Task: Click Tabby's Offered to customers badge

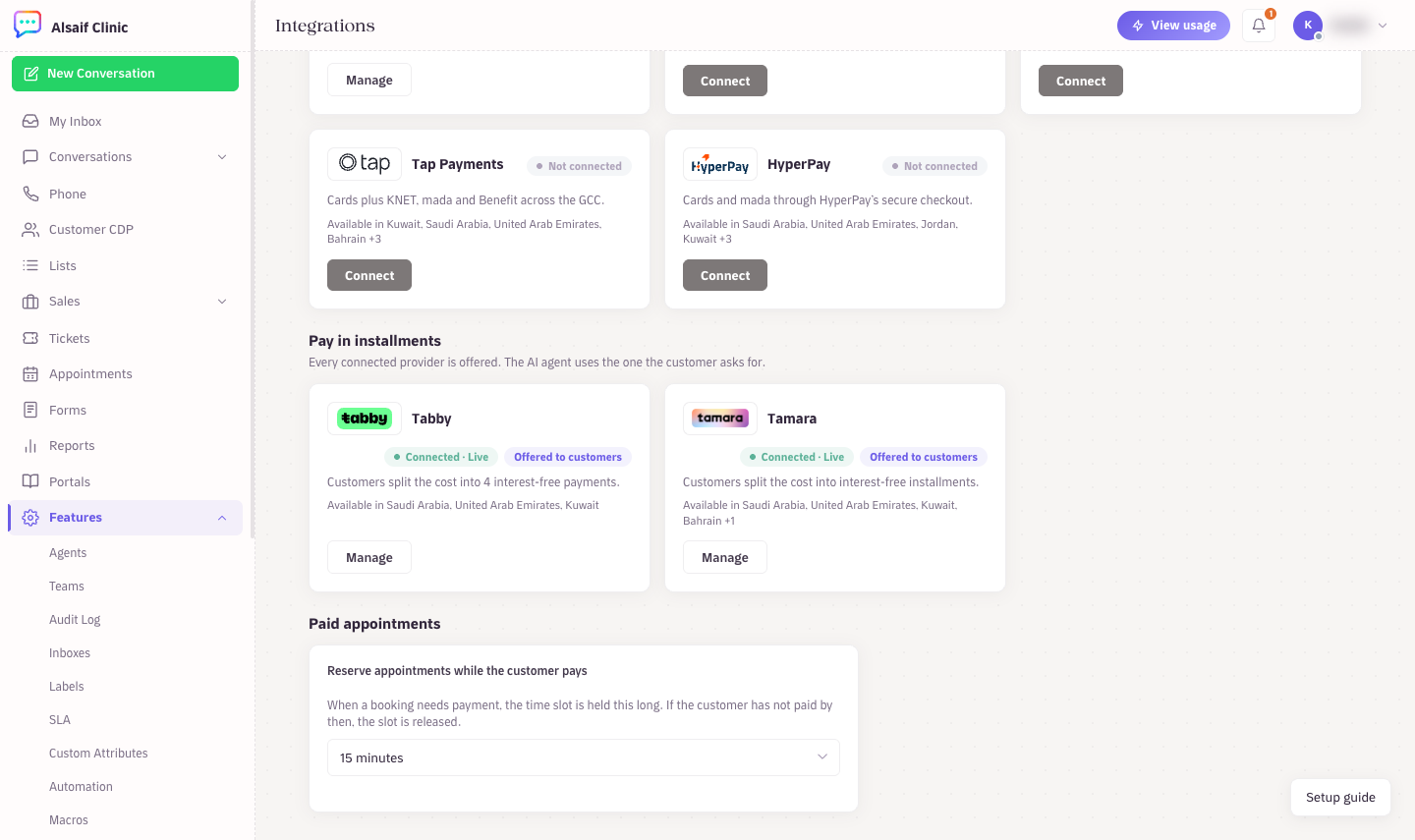Action: click(x=568, y=457)
